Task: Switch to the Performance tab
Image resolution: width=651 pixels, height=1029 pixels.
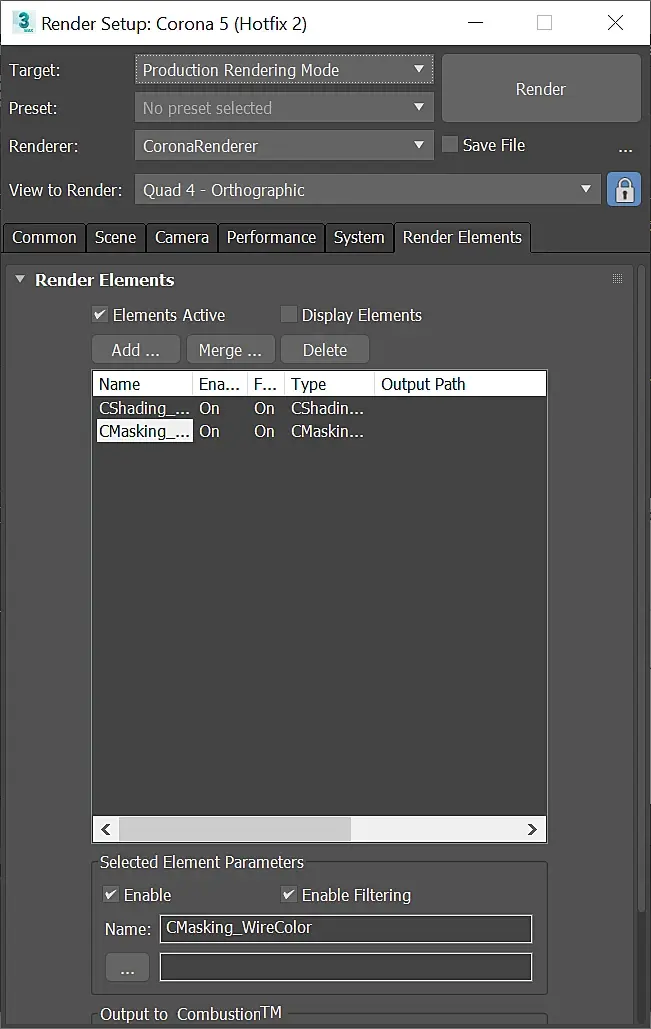Action: pyautogui.click(x=271, y=237)
